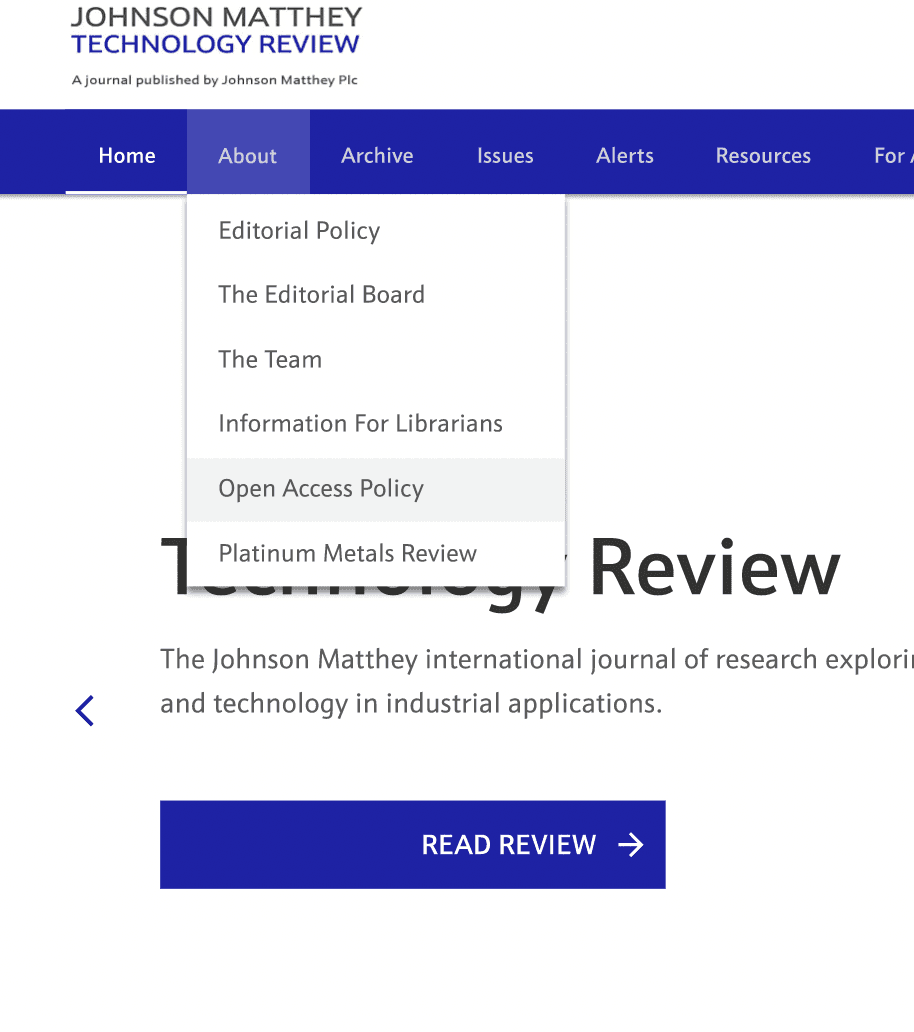Choose Platinum Metals Review from the dropdown

pos(376,553)
